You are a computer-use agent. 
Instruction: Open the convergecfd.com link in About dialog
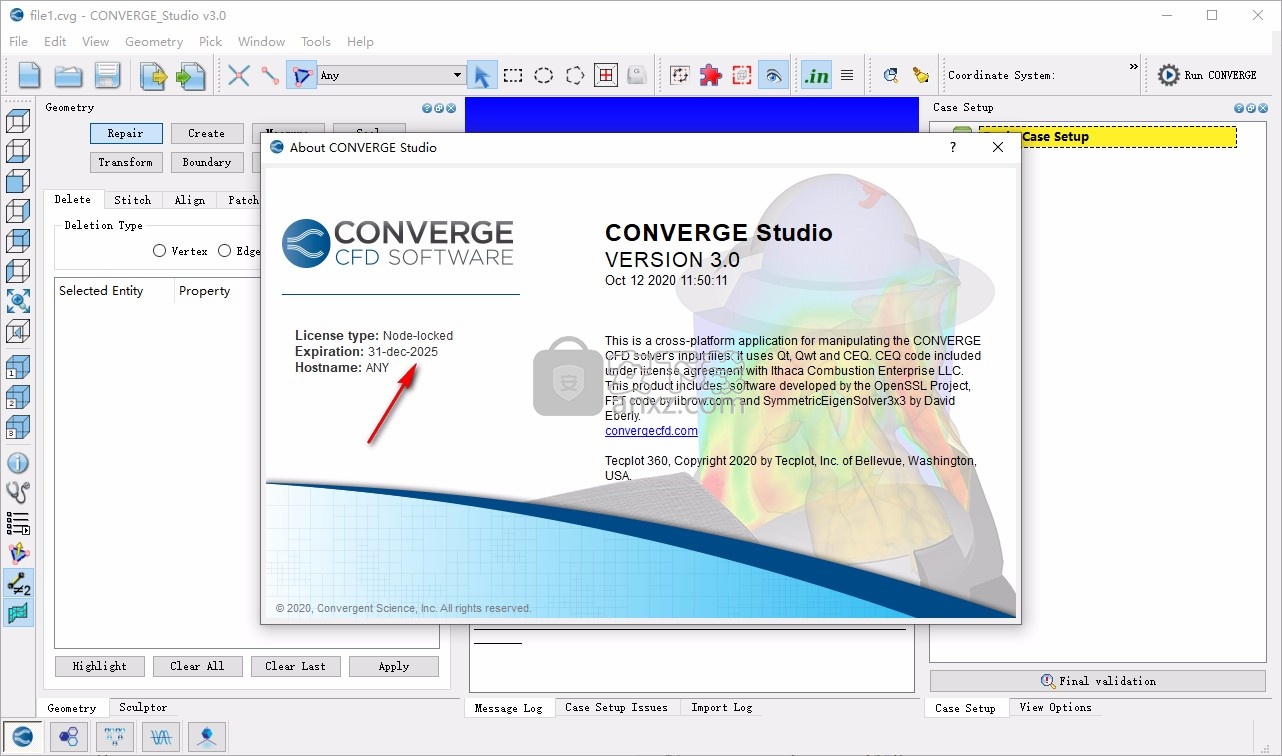click(x=651, y=431)
